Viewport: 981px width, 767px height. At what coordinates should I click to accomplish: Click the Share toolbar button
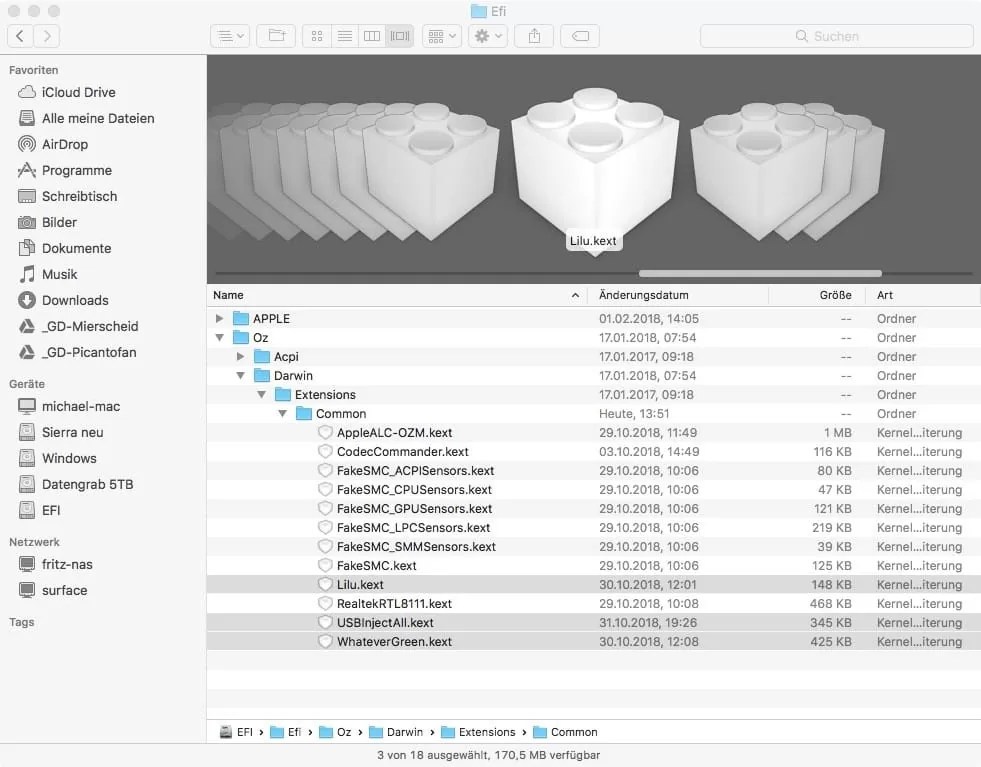coord(534,36)
